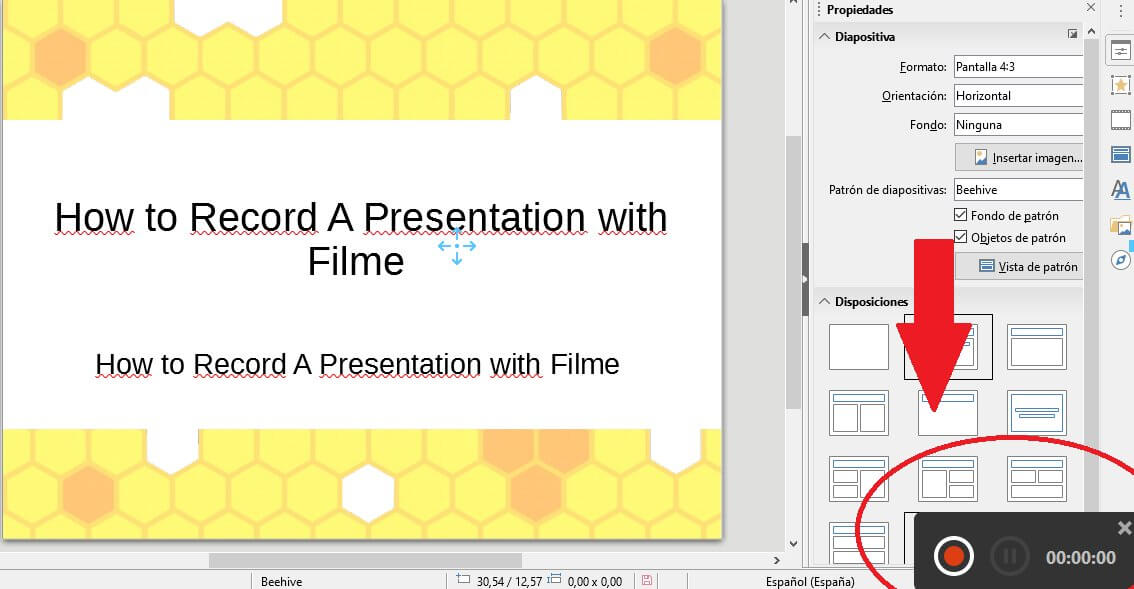Viewport: 1134px width, 589px height.
Task: Open Patrón de diapositivas dropdown showing Beehive
Action: pyautogui.click(x=1018, y=190)
